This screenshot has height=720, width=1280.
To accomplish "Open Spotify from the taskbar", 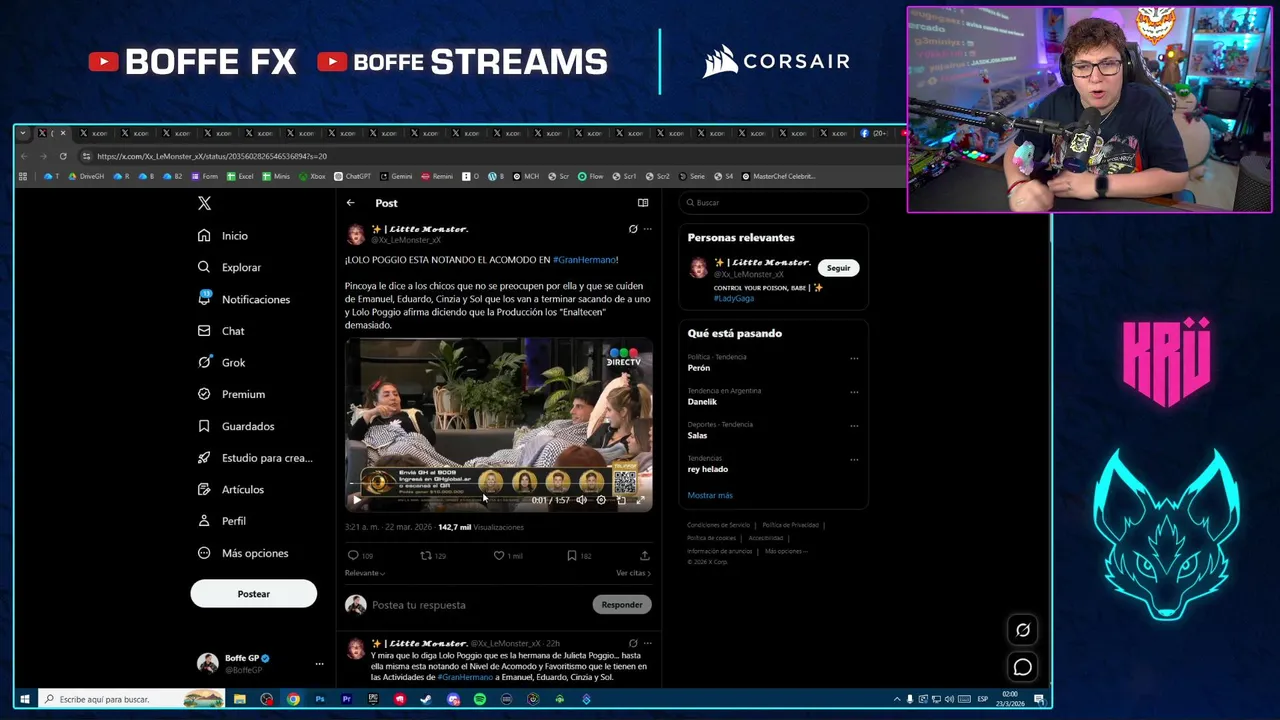I will (480, 699).
